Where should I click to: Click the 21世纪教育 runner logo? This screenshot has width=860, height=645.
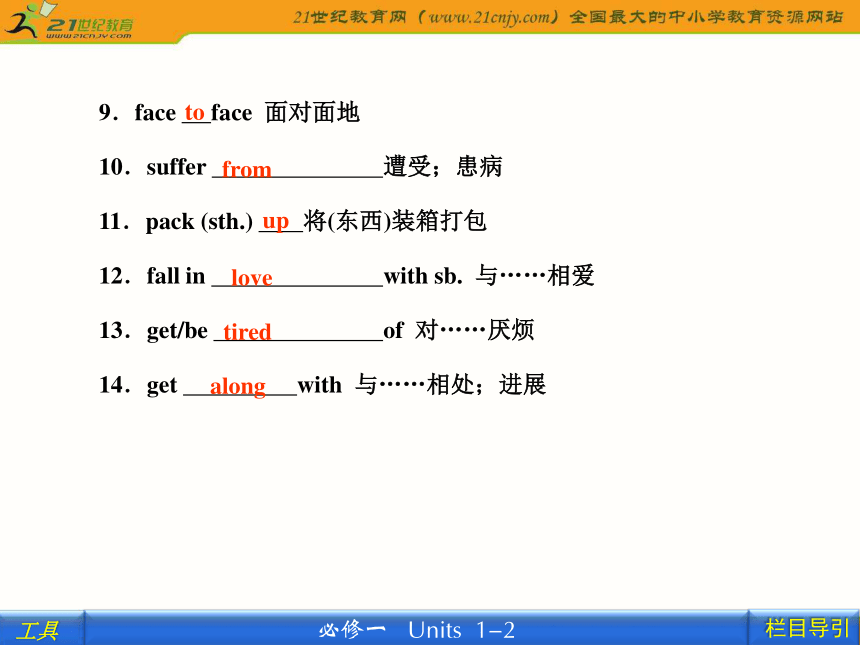pos(68,22)
